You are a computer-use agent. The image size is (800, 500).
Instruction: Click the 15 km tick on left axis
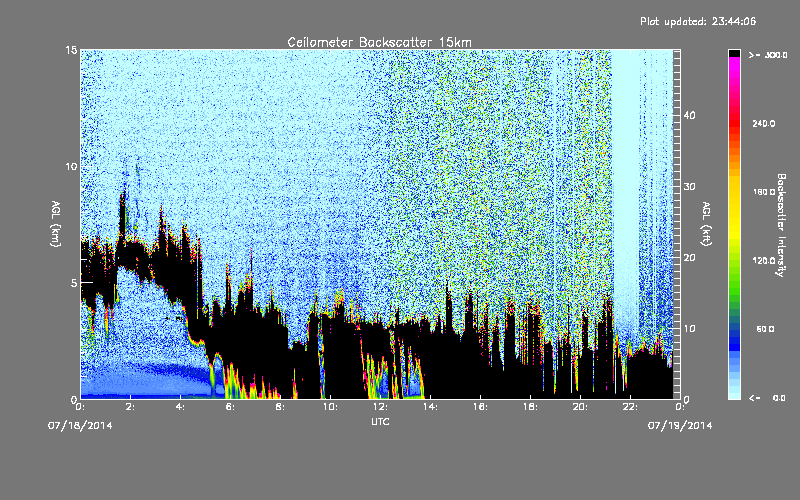71,50
